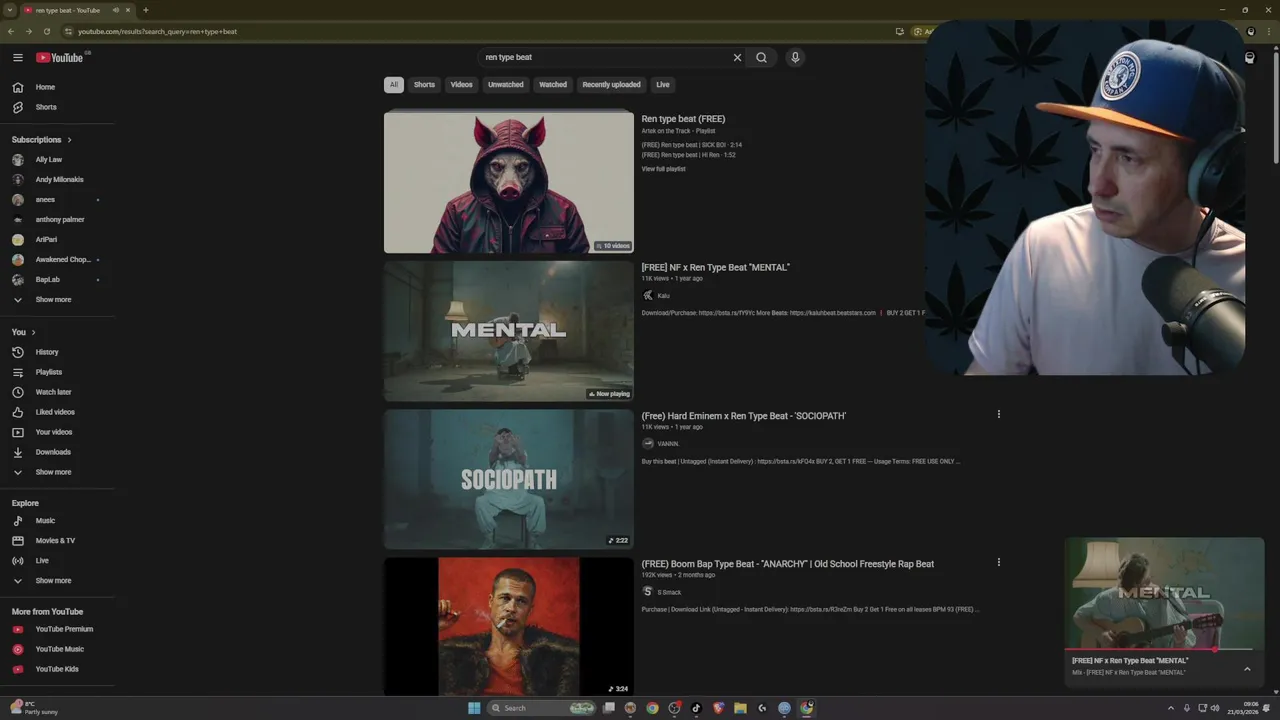Open anthony palmer subscription channel
The image size is (1280, 720).
click(58, 220)
